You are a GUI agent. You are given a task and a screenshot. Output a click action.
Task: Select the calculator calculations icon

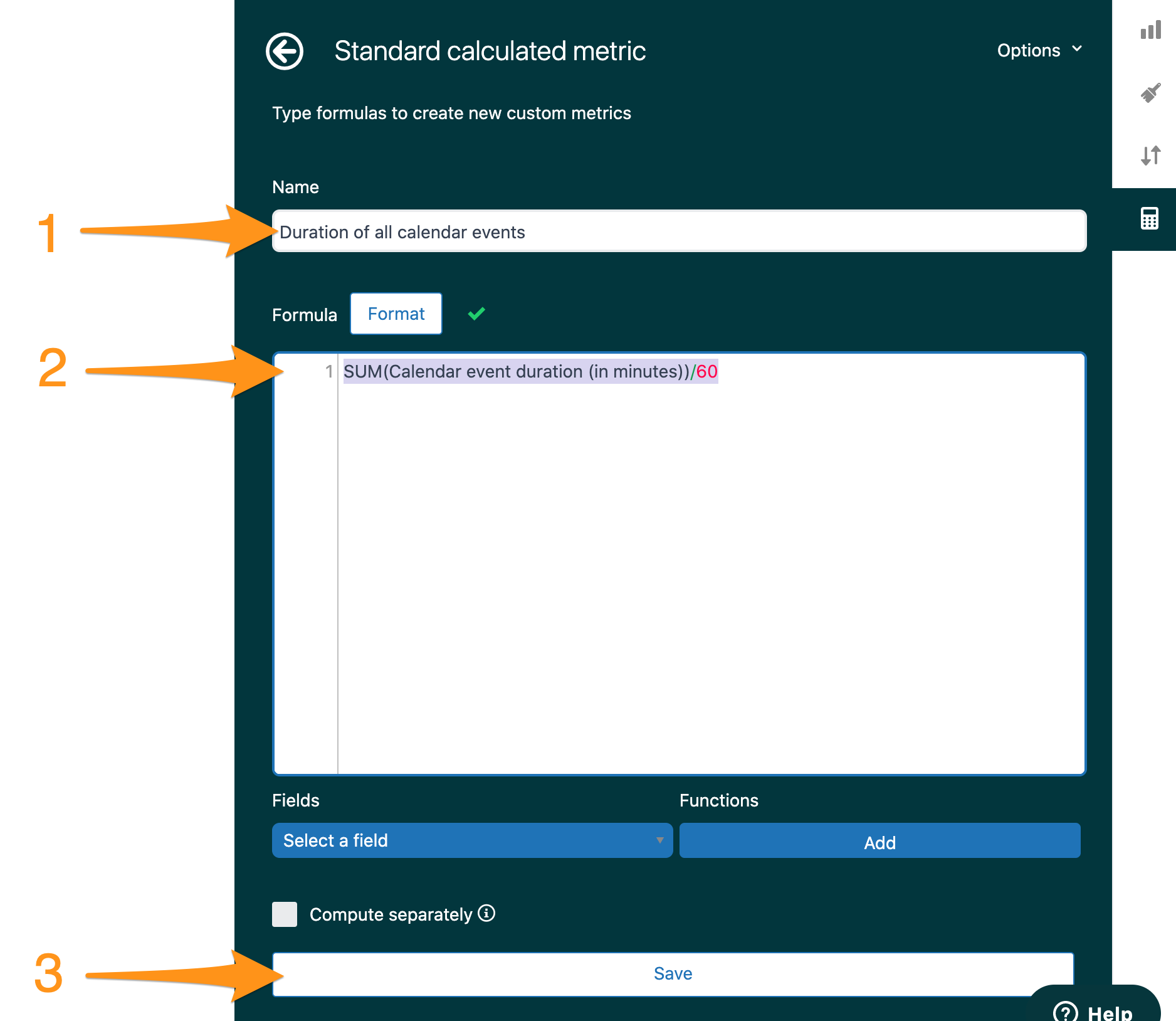pyautogui.click(x=1149, y=219)
